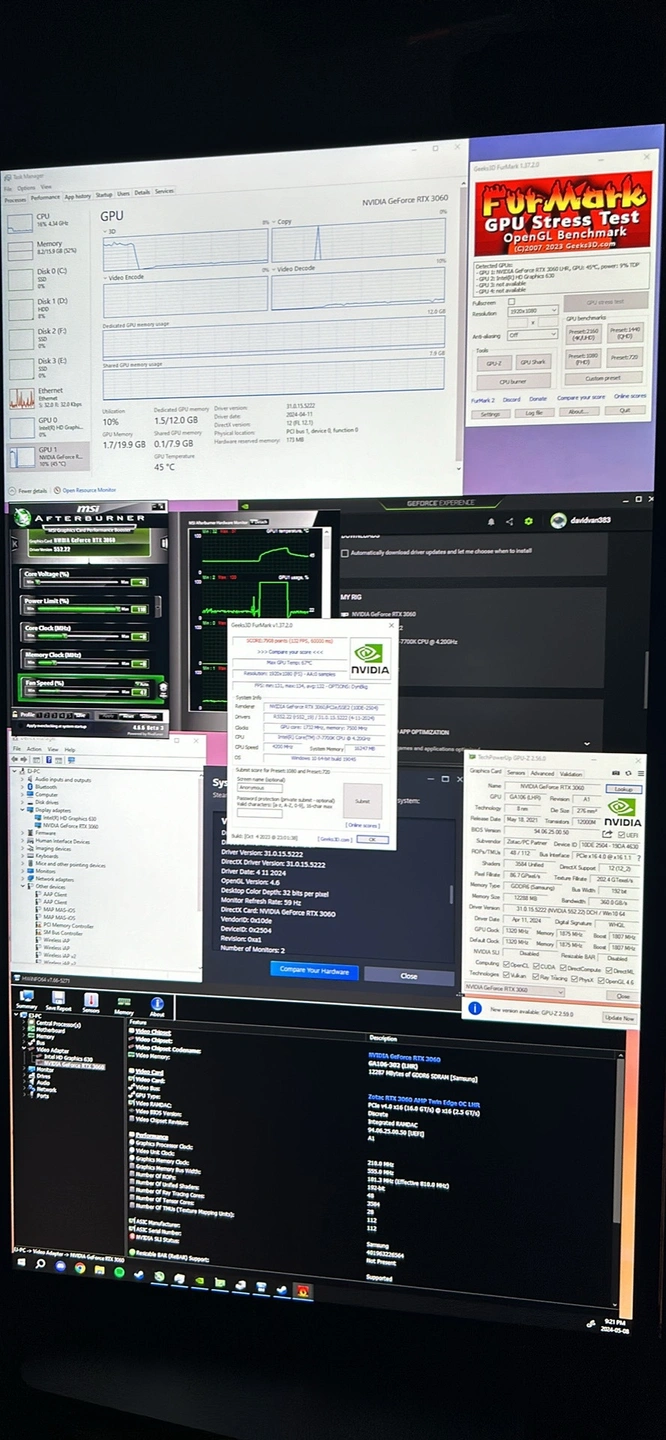Screen dimensions: 666x1440
Task: Click the Save Report icon in HWiNFO
Action: [59, 999]
